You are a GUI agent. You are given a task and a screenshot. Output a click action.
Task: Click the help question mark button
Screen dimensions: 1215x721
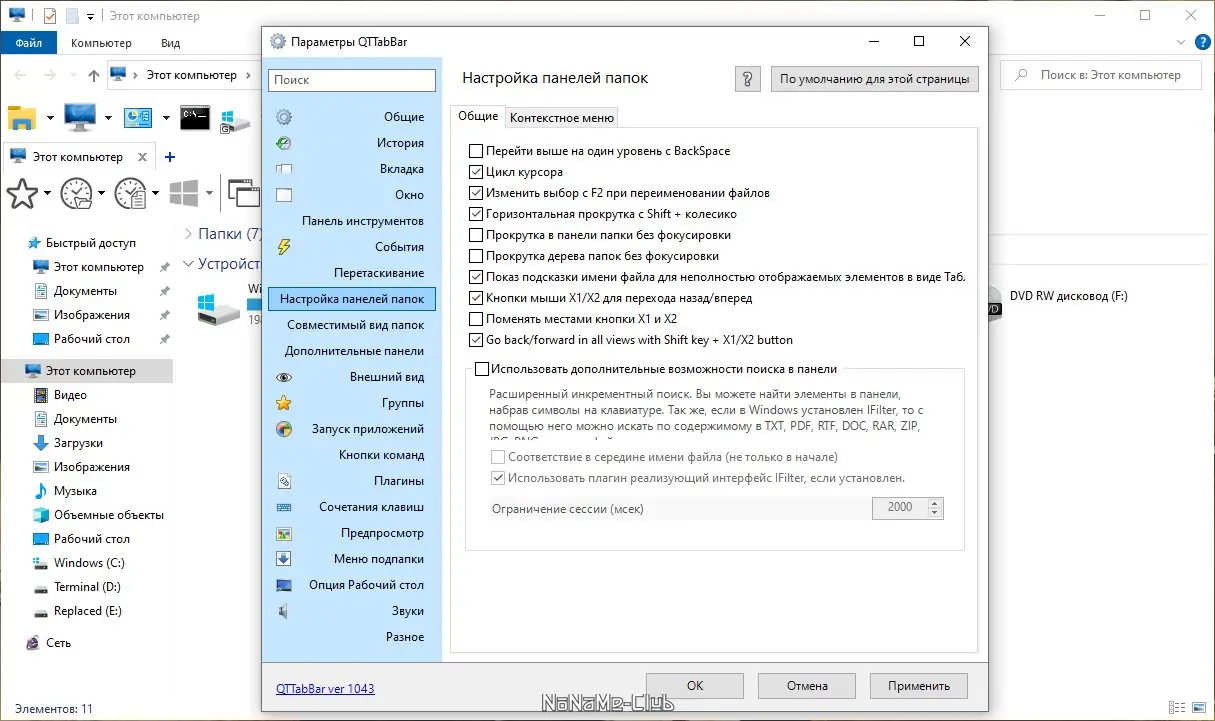coord(748,79)
